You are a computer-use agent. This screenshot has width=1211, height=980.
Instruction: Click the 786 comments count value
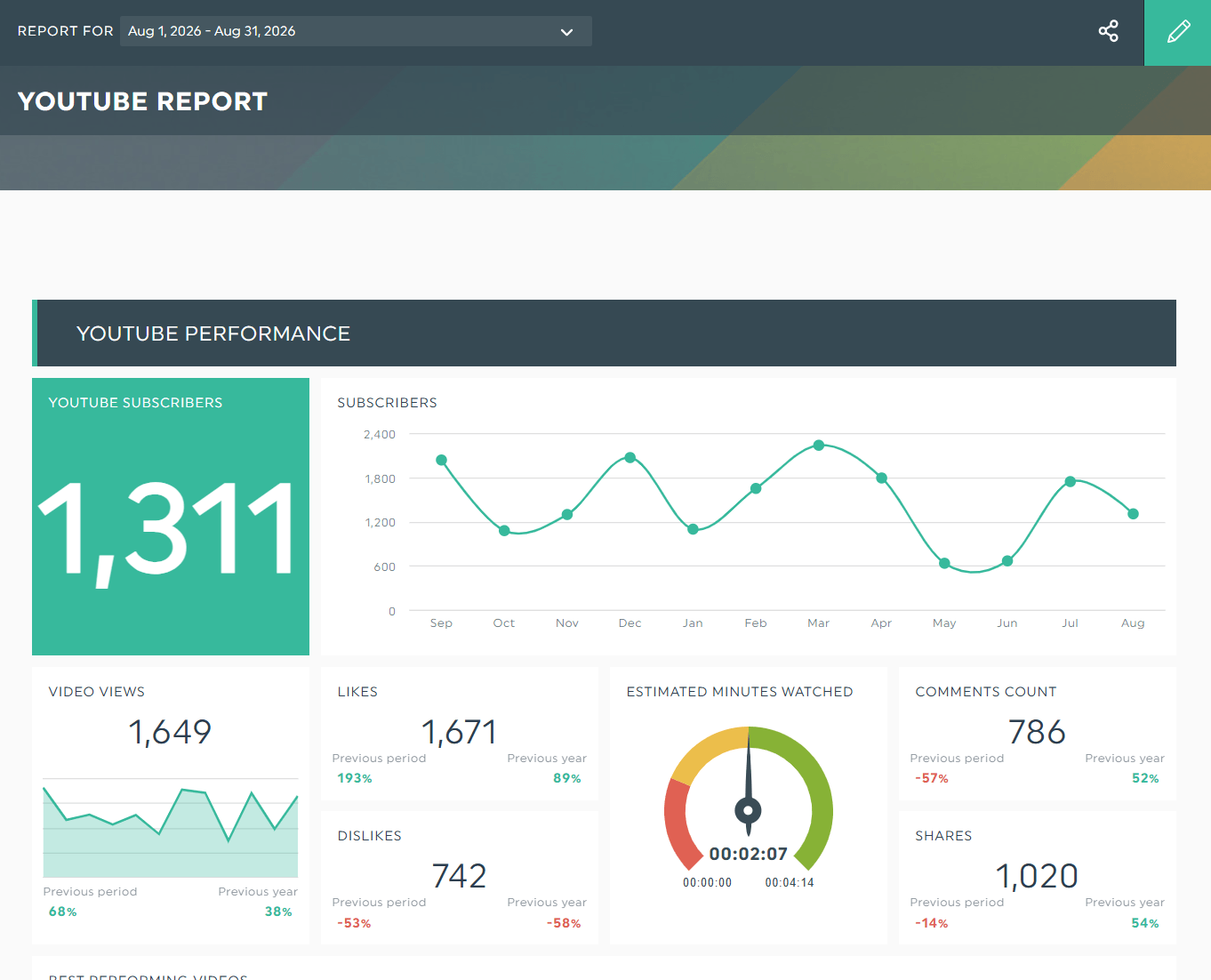(x=1037, y=732)
